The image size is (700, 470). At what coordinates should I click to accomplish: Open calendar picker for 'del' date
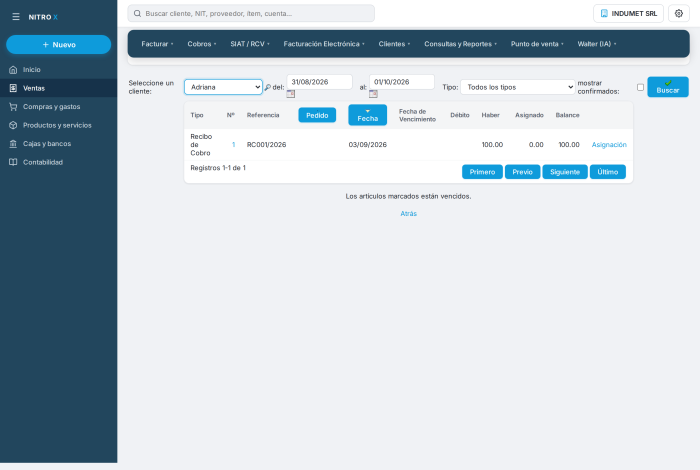(291, 94)
